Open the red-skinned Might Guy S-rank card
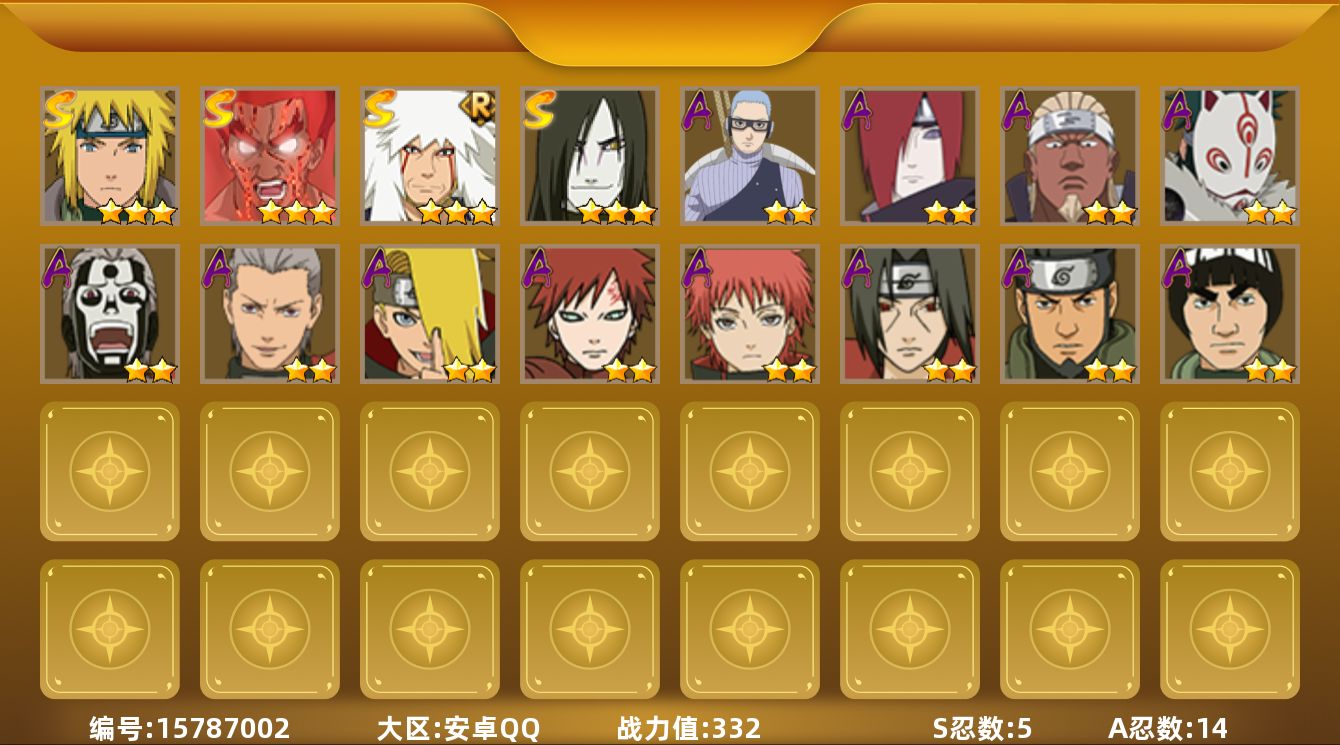The width and height of the screenshot is (1340, 745). pyautogui.click(x=270, y=156)
